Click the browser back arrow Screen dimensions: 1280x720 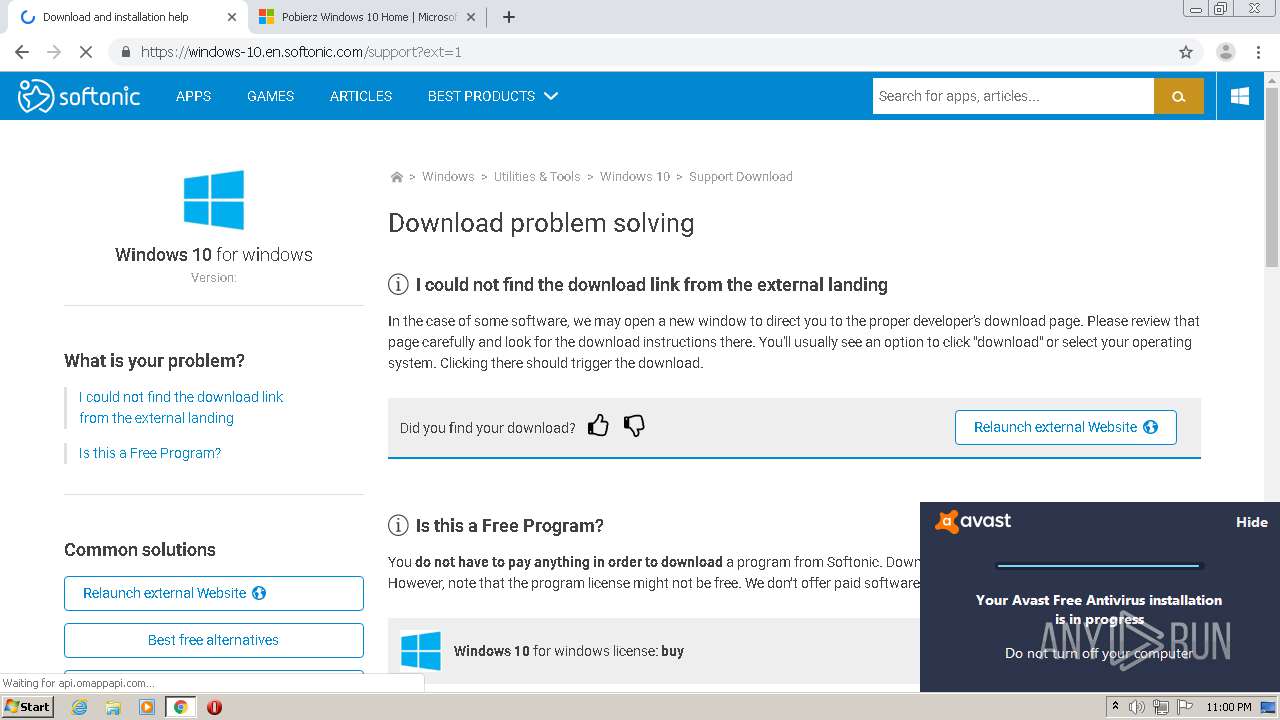pos(22,52)
